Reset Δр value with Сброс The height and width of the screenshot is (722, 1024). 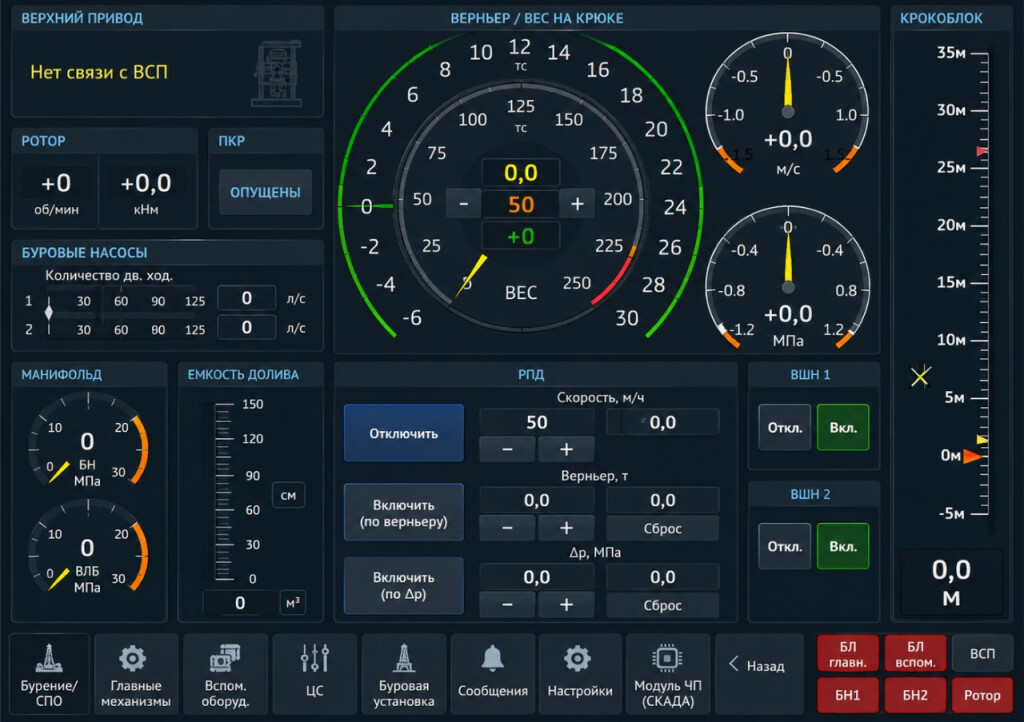pyautogui.click(x=662, y=605)
